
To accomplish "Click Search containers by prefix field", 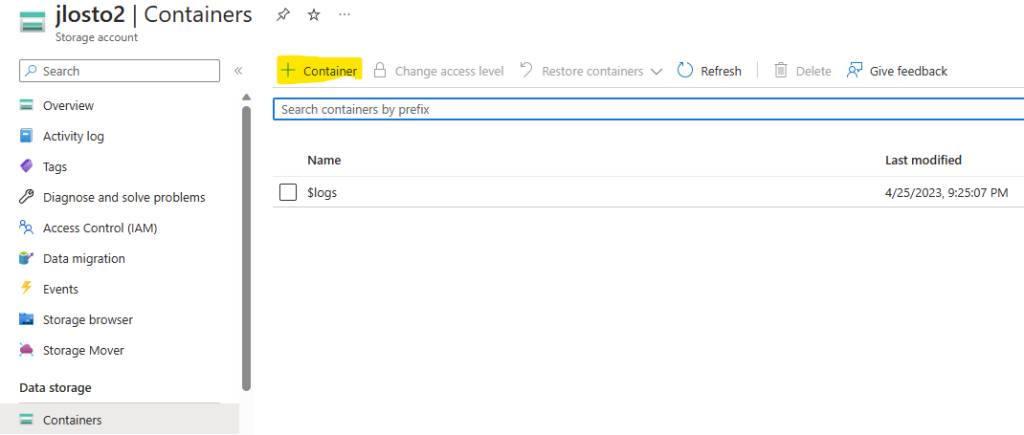I will pyautogui.click(x=648, y=110).
